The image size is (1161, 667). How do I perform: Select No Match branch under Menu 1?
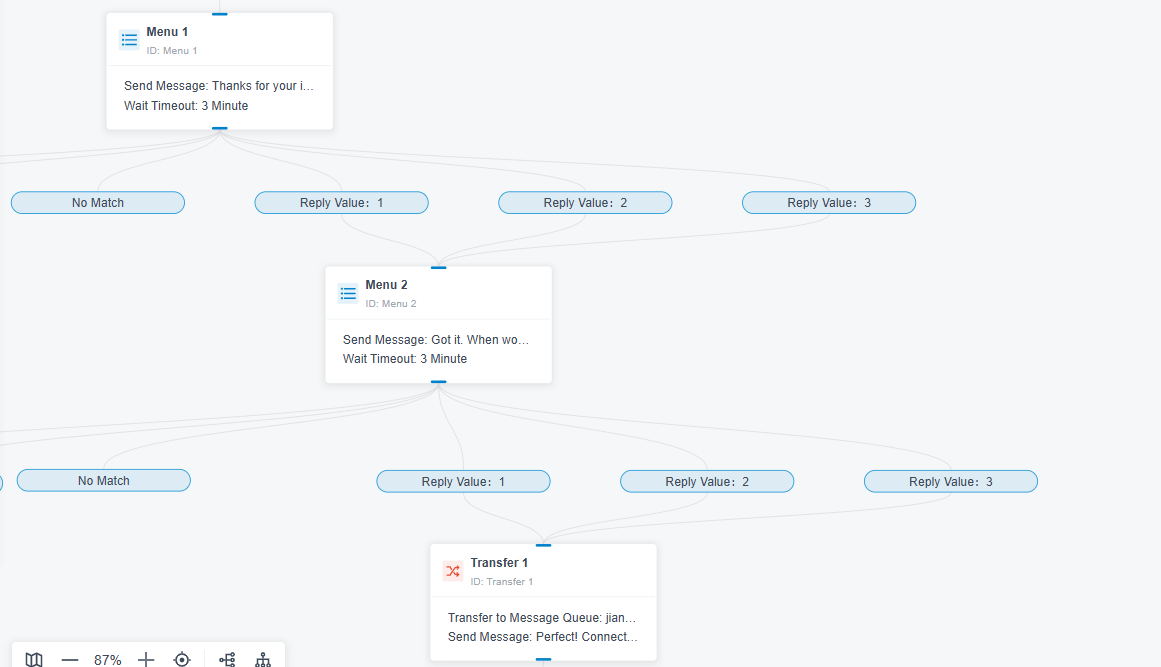coord(98,203)
